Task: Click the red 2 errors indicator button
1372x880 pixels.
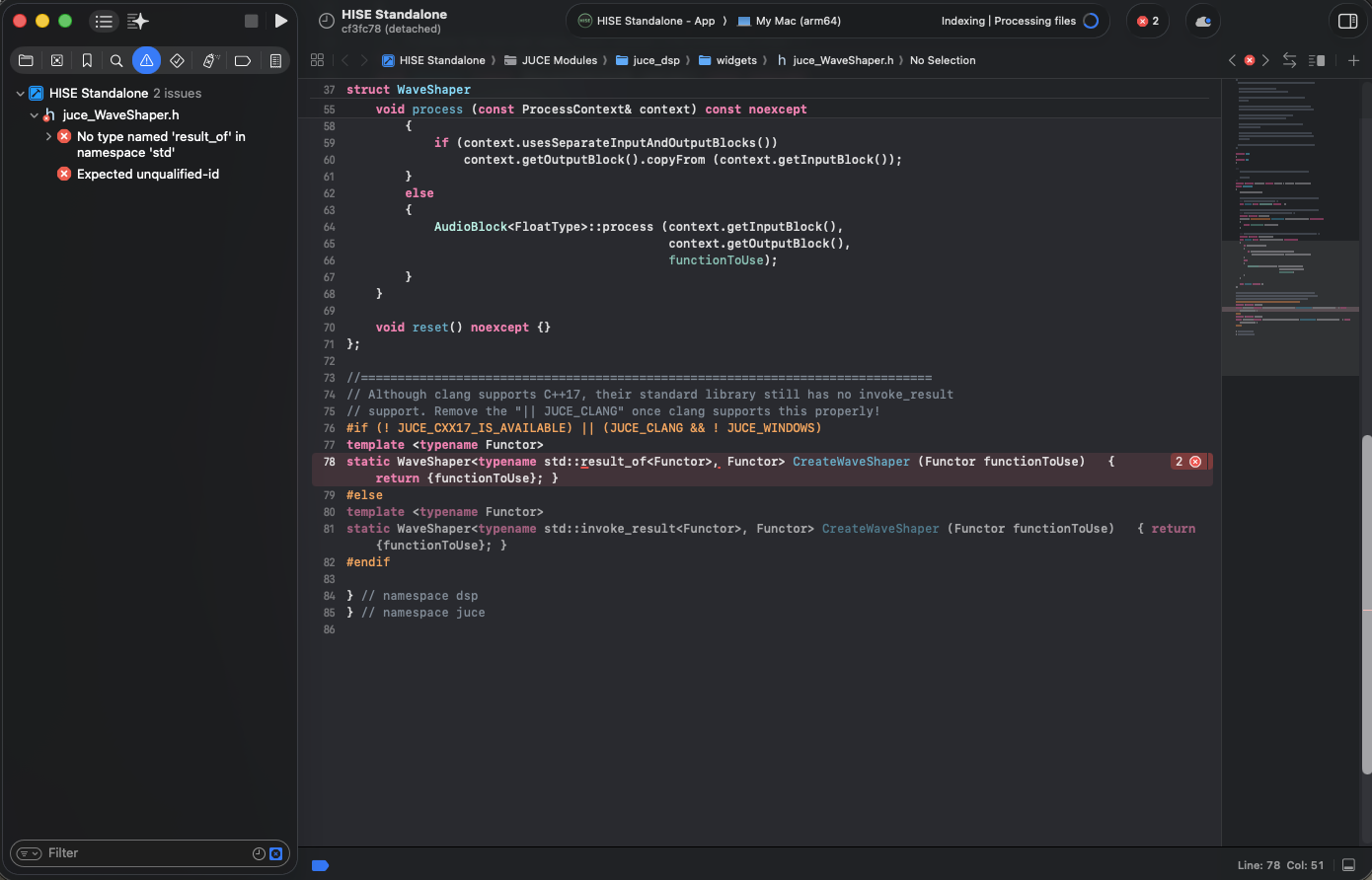Action: click(x=1148, y=21)
